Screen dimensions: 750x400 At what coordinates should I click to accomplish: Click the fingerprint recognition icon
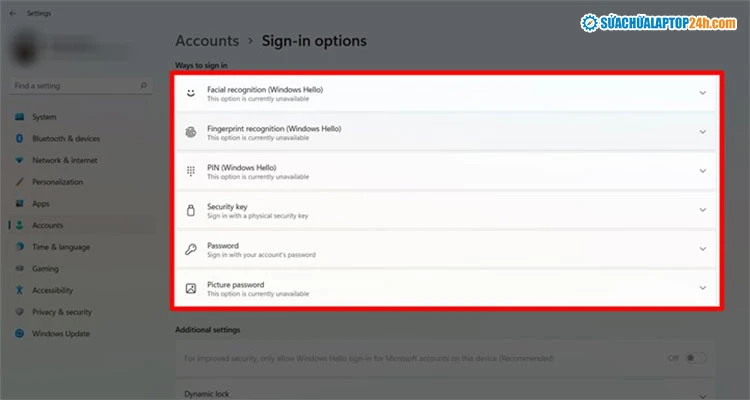coord(191,132)
